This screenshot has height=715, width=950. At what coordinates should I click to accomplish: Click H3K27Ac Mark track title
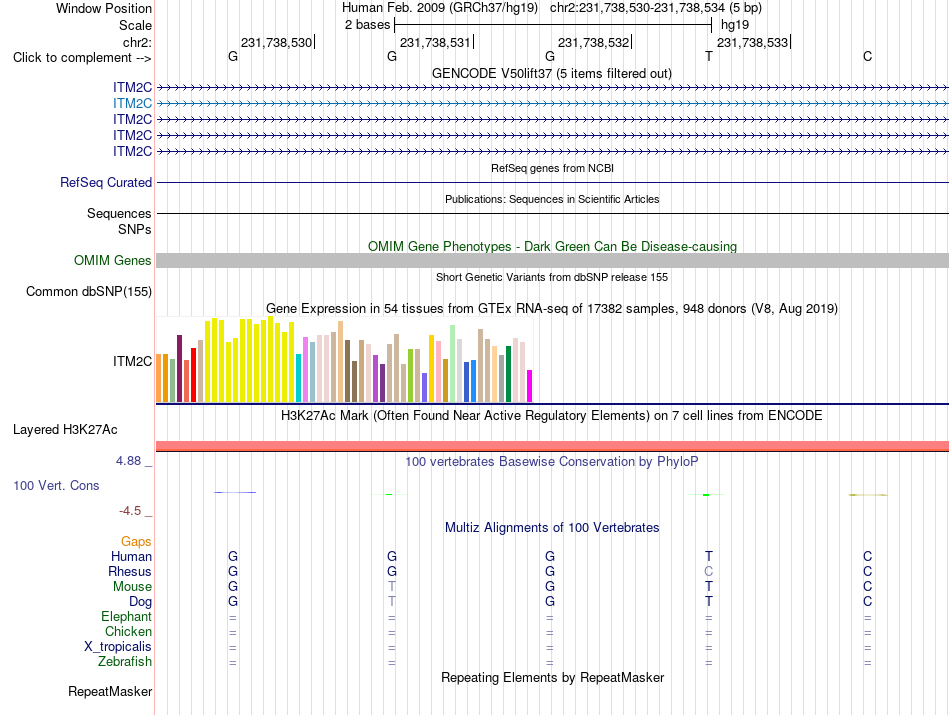[552, 416]
